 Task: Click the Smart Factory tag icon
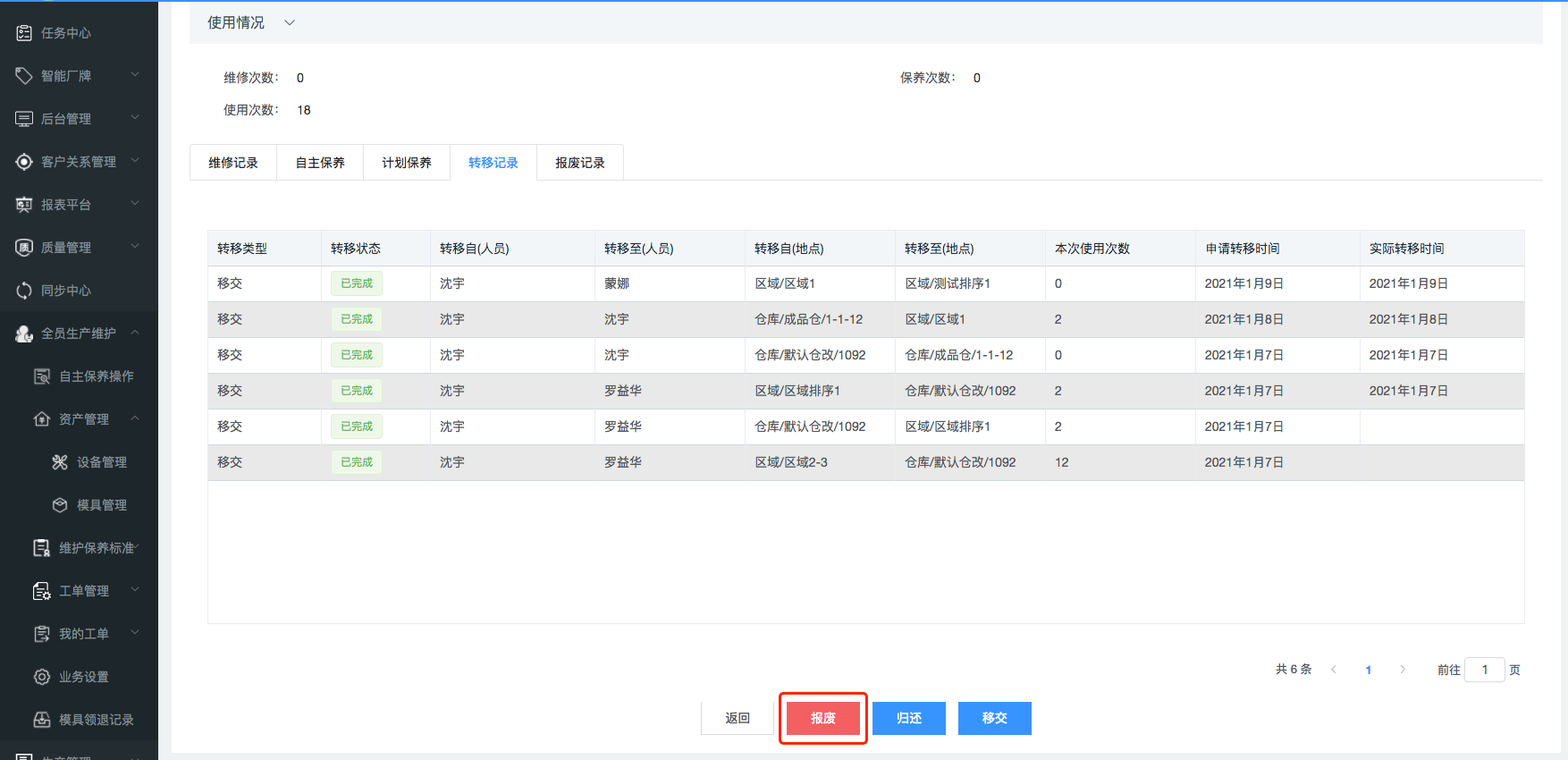click(x=24, y=76)
